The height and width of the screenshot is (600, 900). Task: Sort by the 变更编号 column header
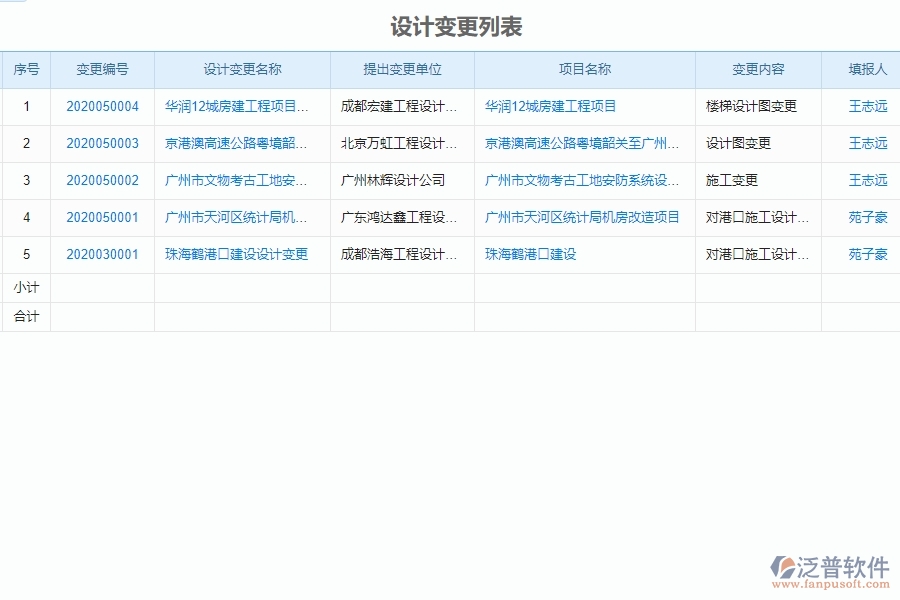coord(102,69)
